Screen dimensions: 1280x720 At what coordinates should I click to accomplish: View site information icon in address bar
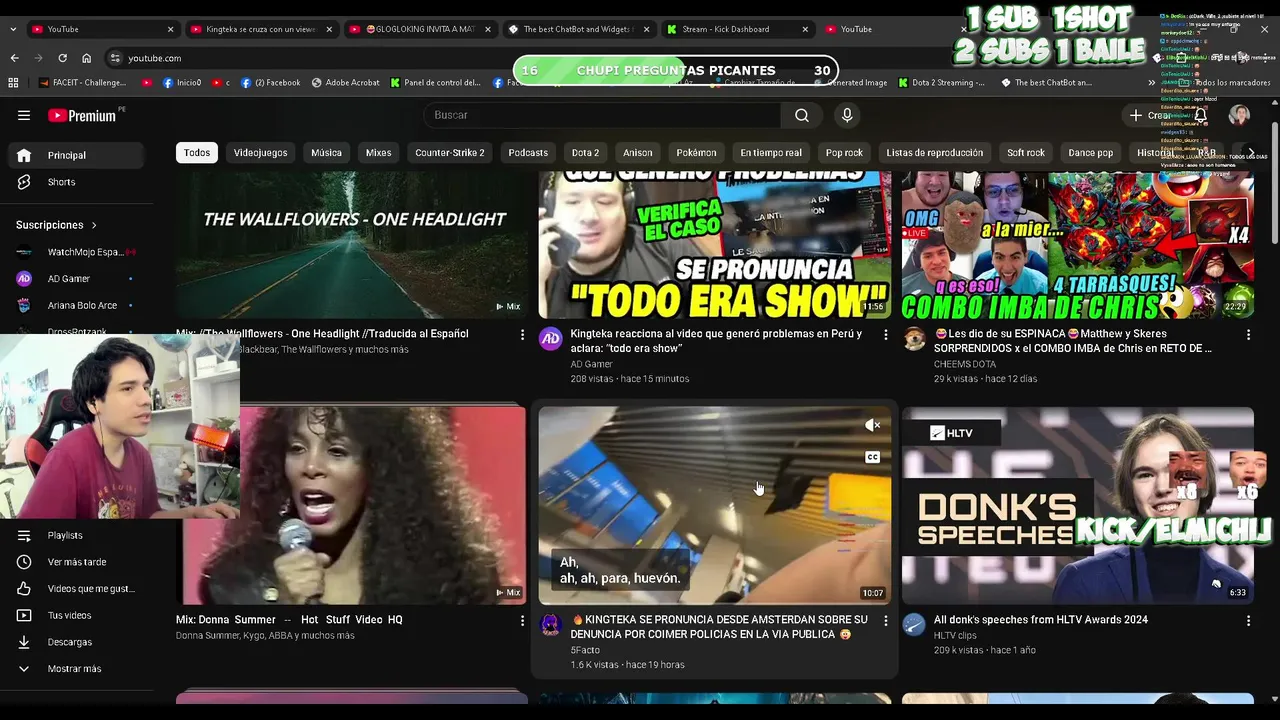tap(115, 58)
